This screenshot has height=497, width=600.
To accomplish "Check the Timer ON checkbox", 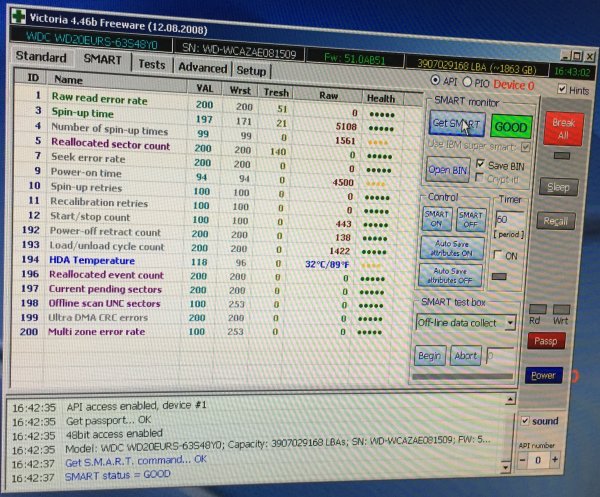I will (x=500, y=254).
